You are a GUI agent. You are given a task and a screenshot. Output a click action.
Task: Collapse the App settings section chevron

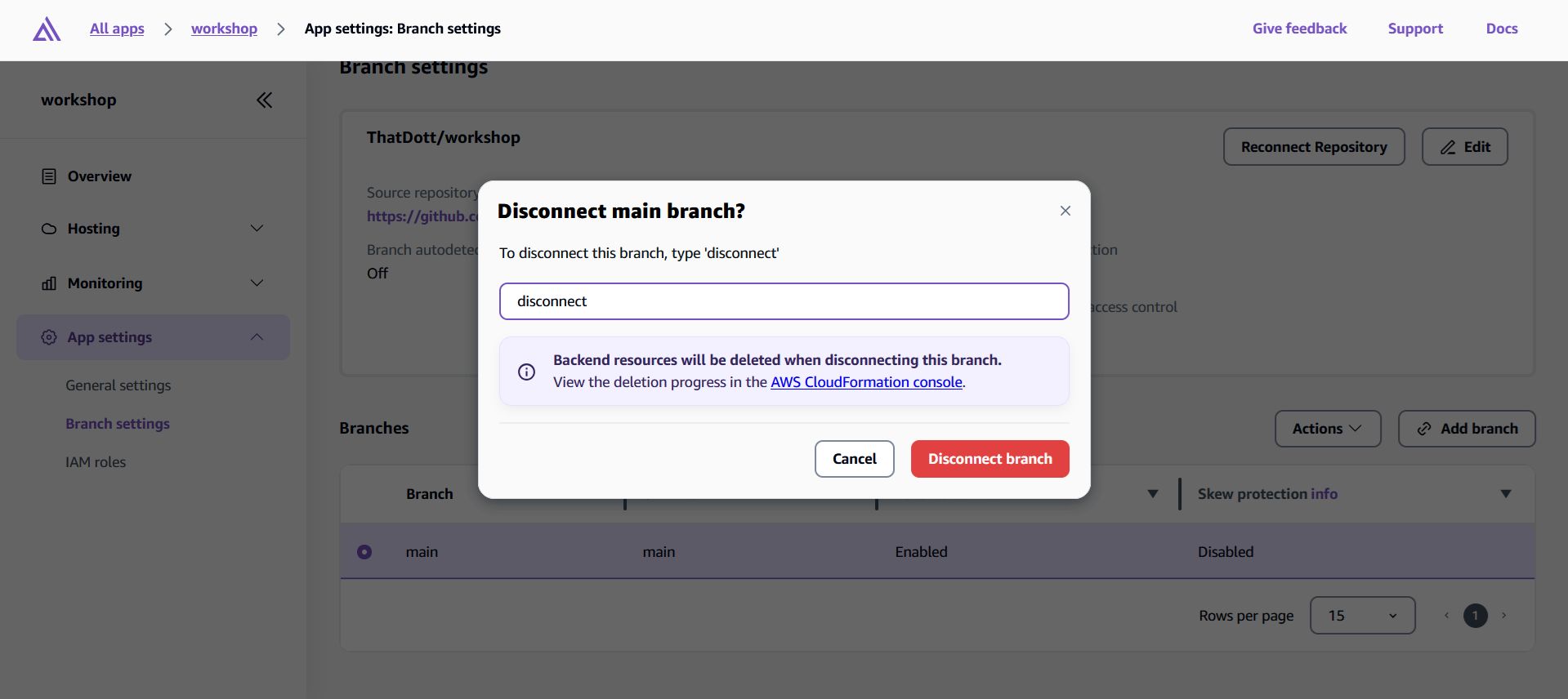257,337
